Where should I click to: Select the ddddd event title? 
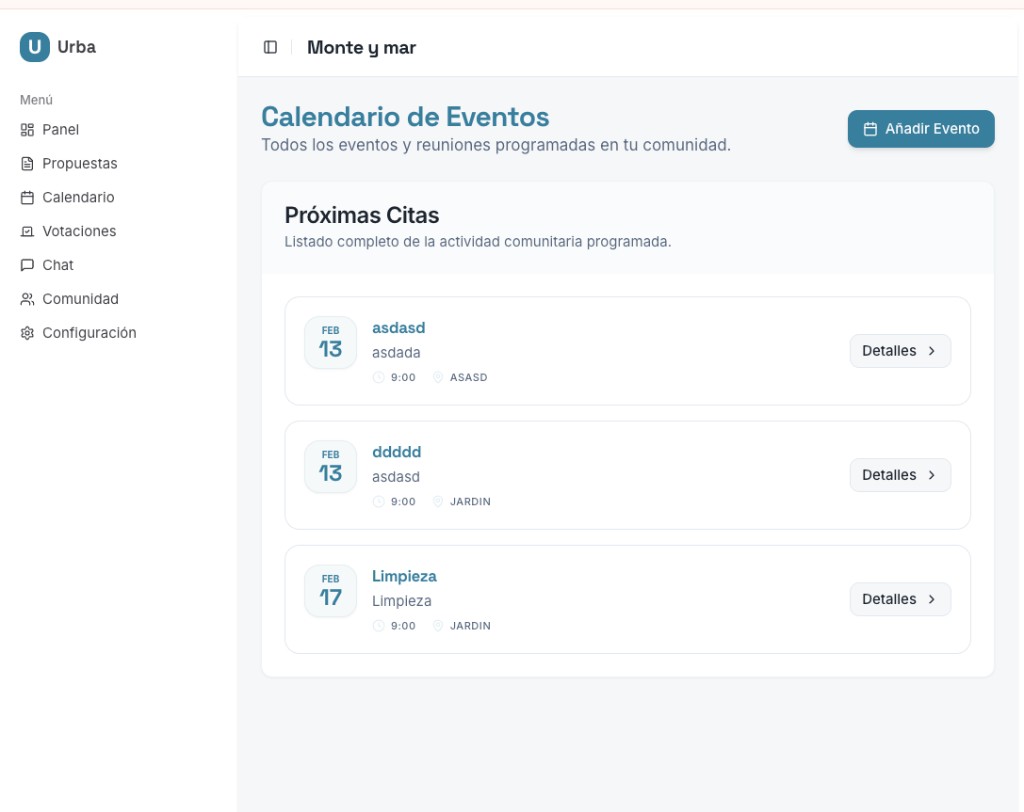click(396, 452)
